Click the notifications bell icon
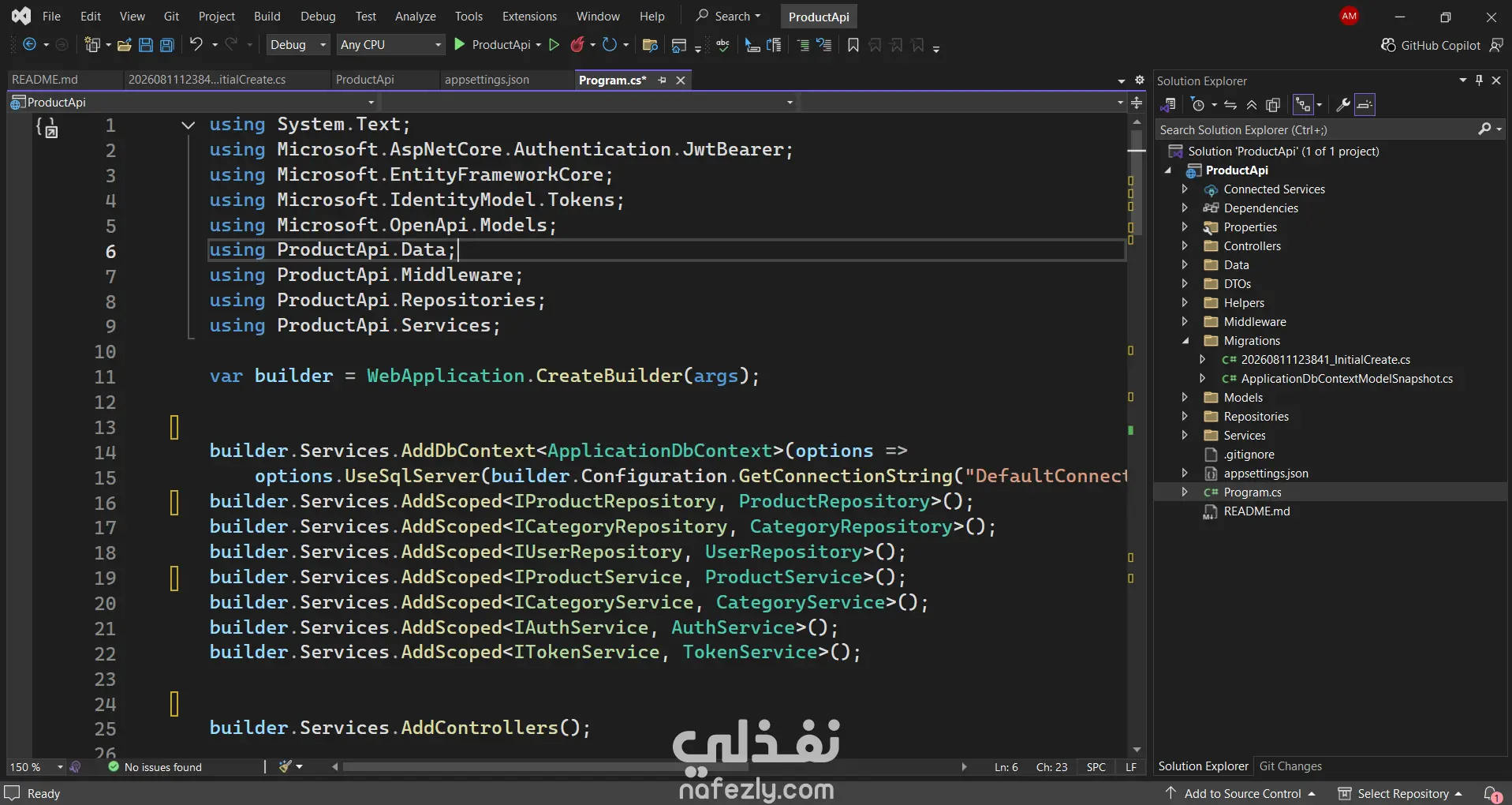Viewport: 1512px width, 805px height. [x=1491, y=793]
